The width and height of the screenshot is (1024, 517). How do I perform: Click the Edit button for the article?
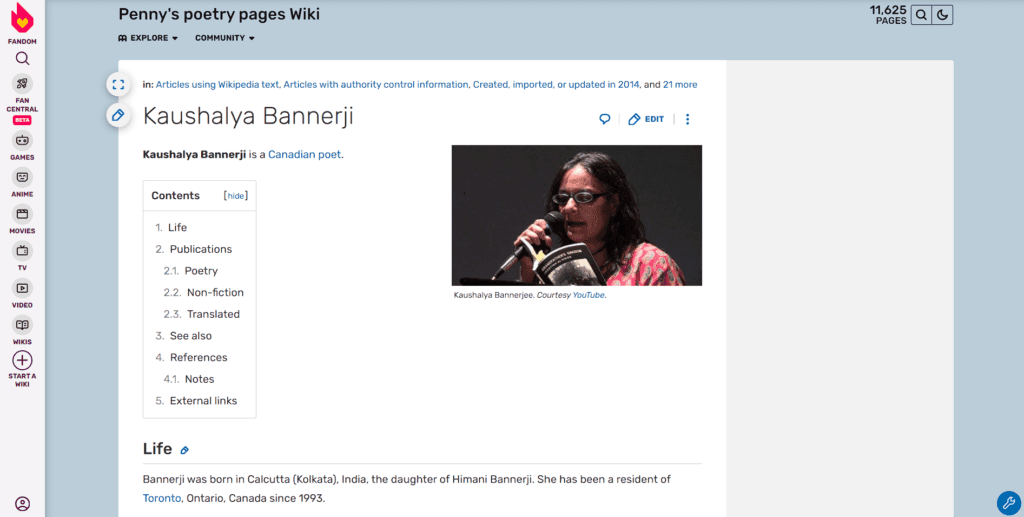646,119
